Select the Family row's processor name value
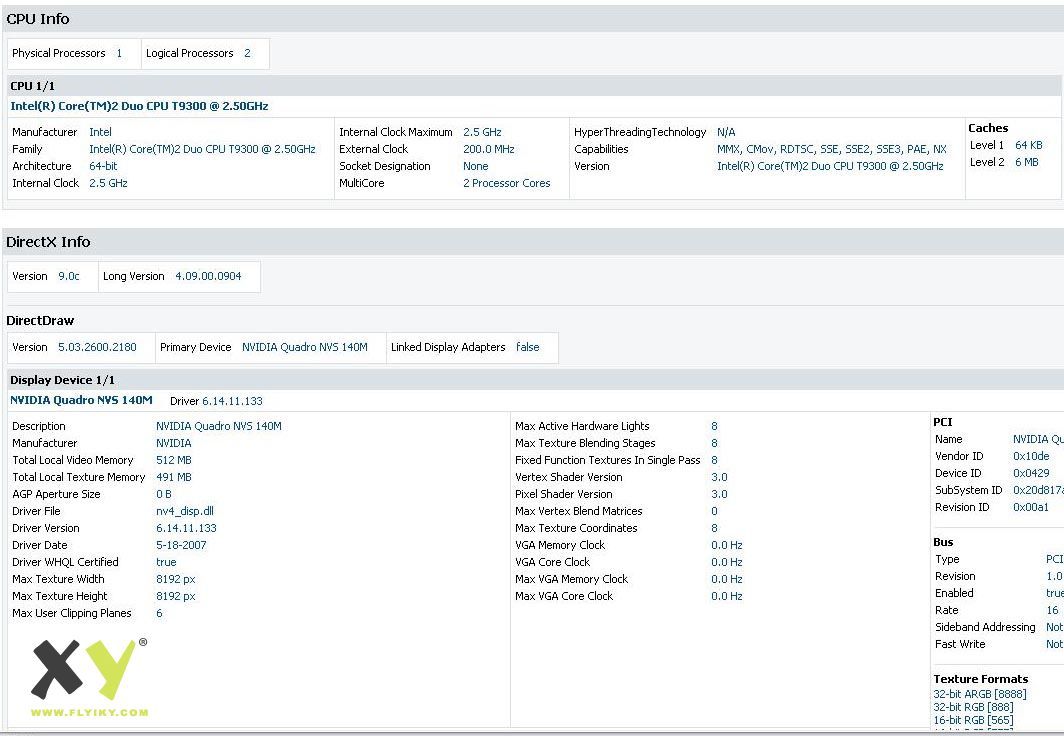The width and height of the screenshot is (1064, 736). pos(202,149)
